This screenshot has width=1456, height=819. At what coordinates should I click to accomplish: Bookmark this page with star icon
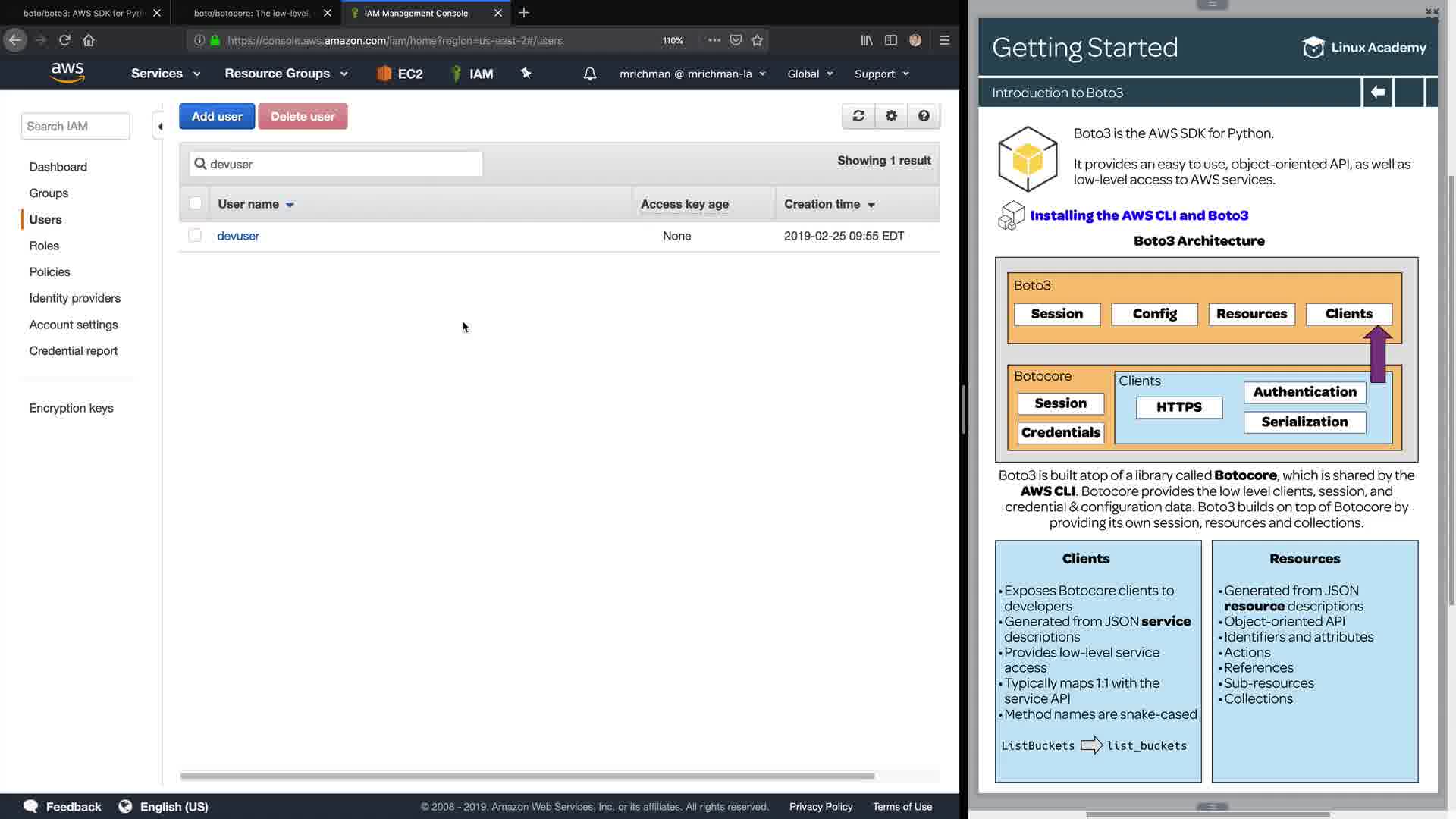click(757, 40)
